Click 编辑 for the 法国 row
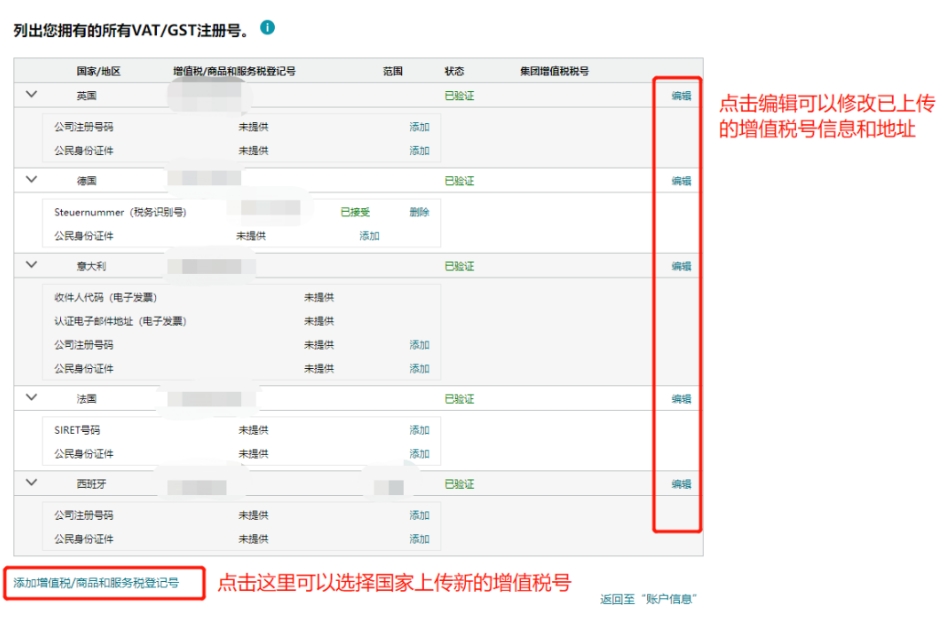947x641 pixels. click(681, 399)
